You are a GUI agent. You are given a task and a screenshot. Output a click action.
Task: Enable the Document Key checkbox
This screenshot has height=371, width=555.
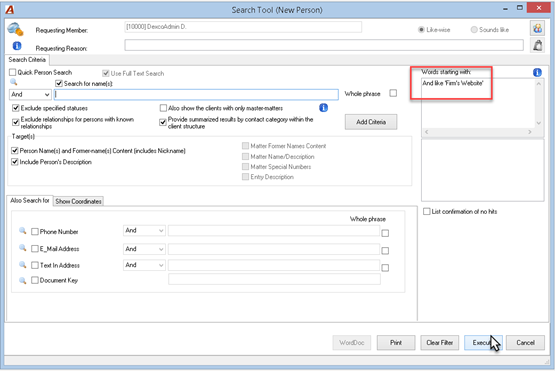[x=35, y=280]
